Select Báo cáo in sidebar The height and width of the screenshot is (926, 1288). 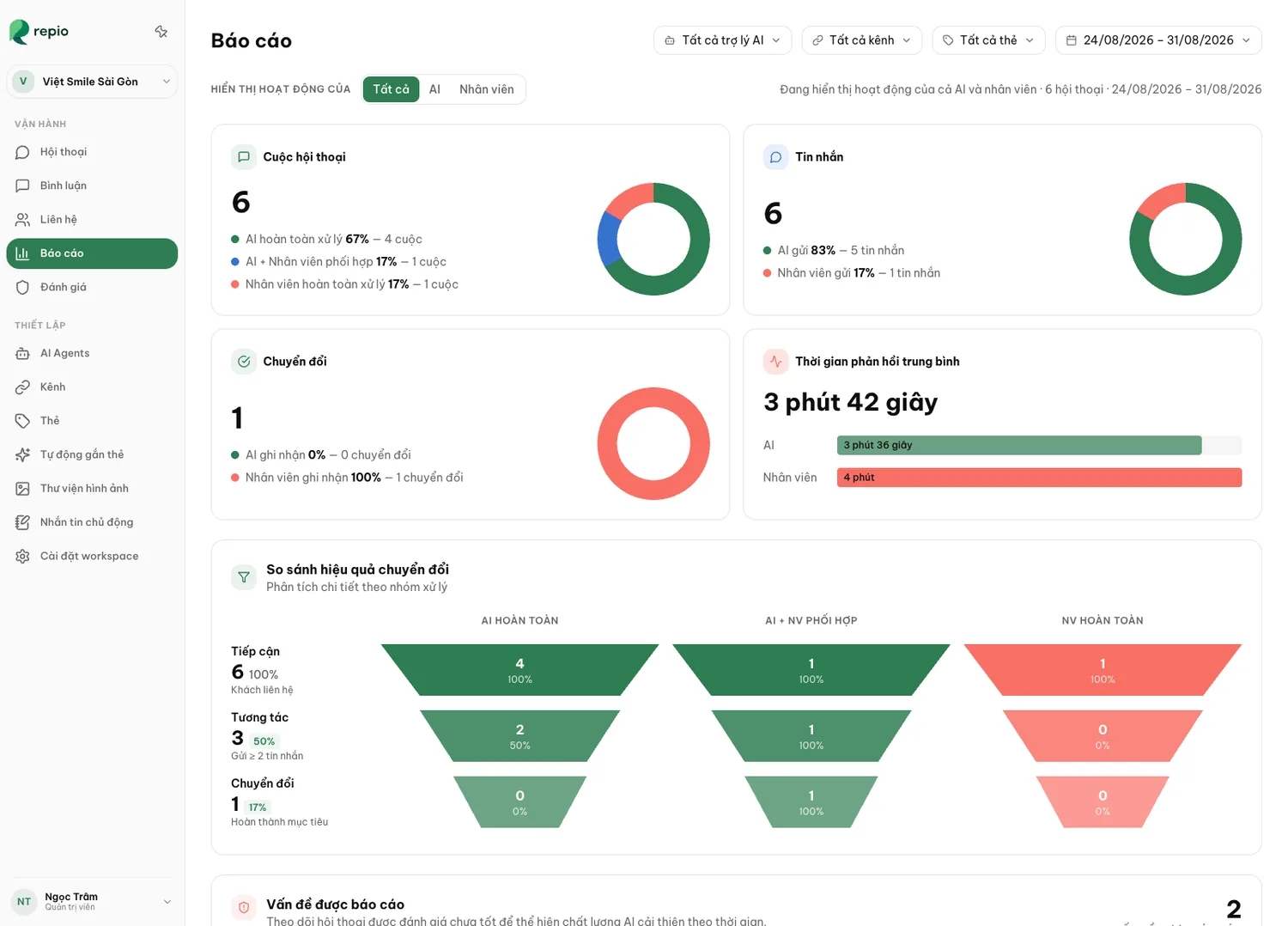click(92, 253)
